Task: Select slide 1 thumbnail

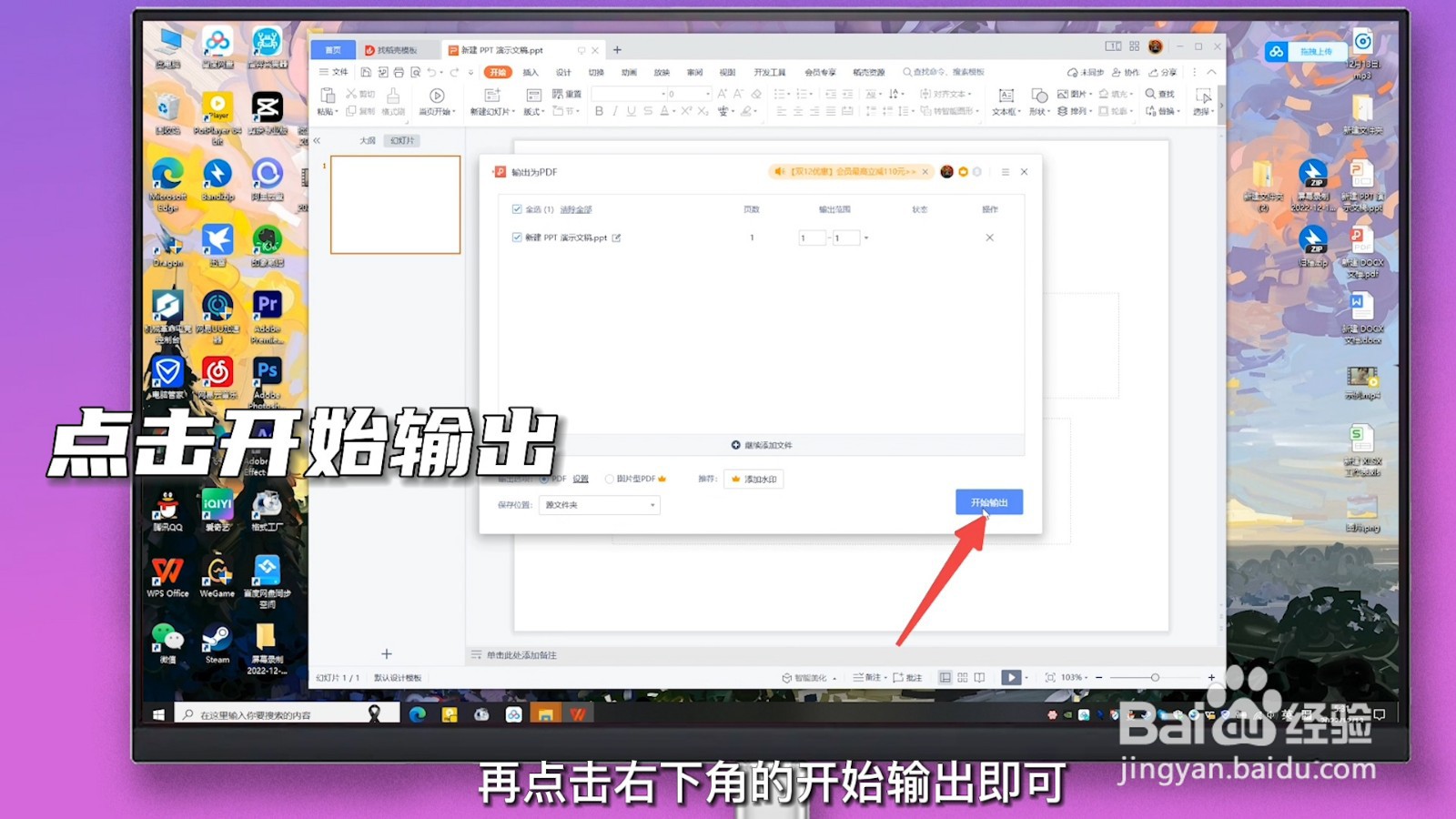Action: (395, 205)
